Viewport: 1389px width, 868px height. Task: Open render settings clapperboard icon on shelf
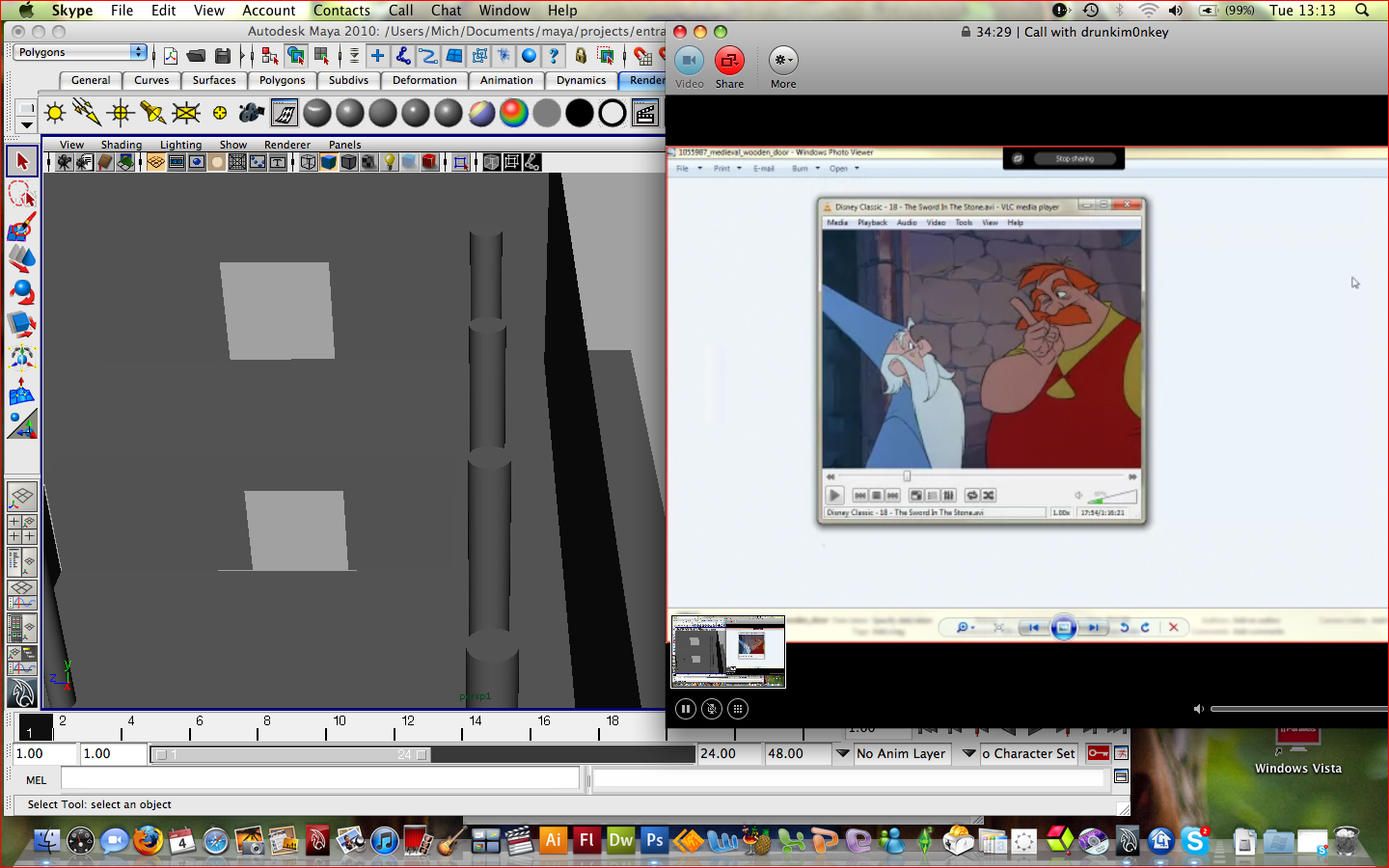click(645, 113)
